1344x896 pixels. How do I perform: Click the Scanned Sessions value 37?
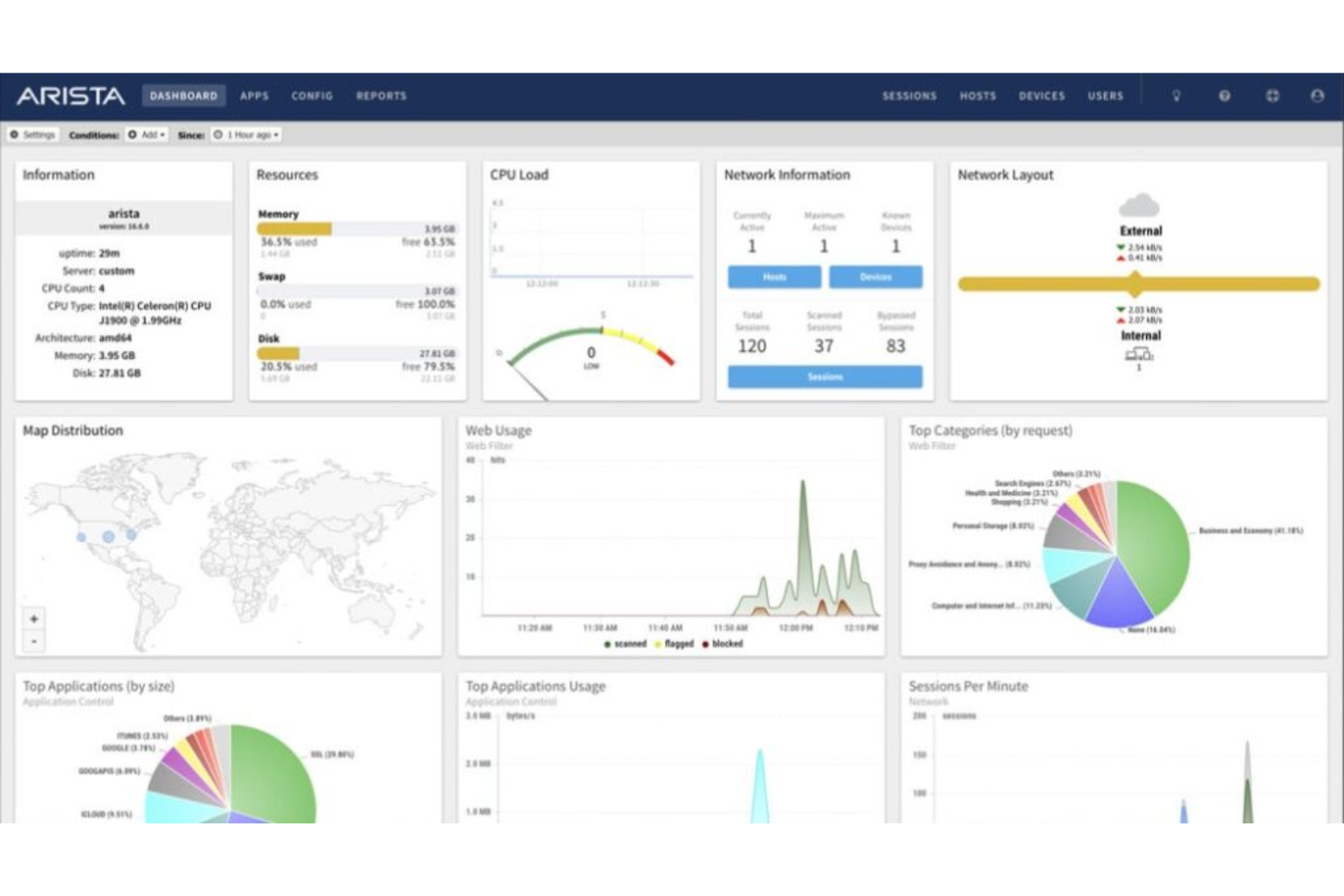click(824, 346)
